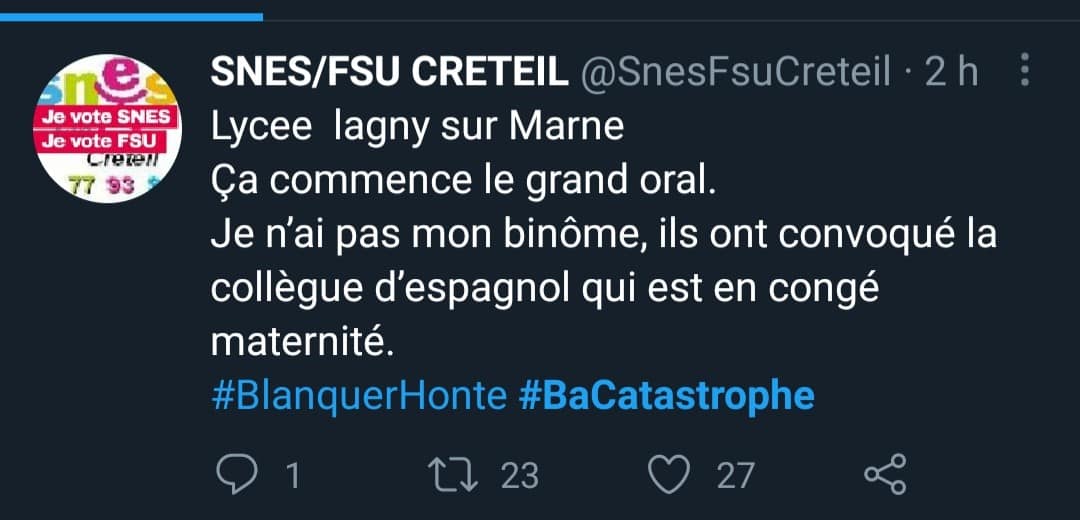Share the tweet via the share icon

pos(884,474)
